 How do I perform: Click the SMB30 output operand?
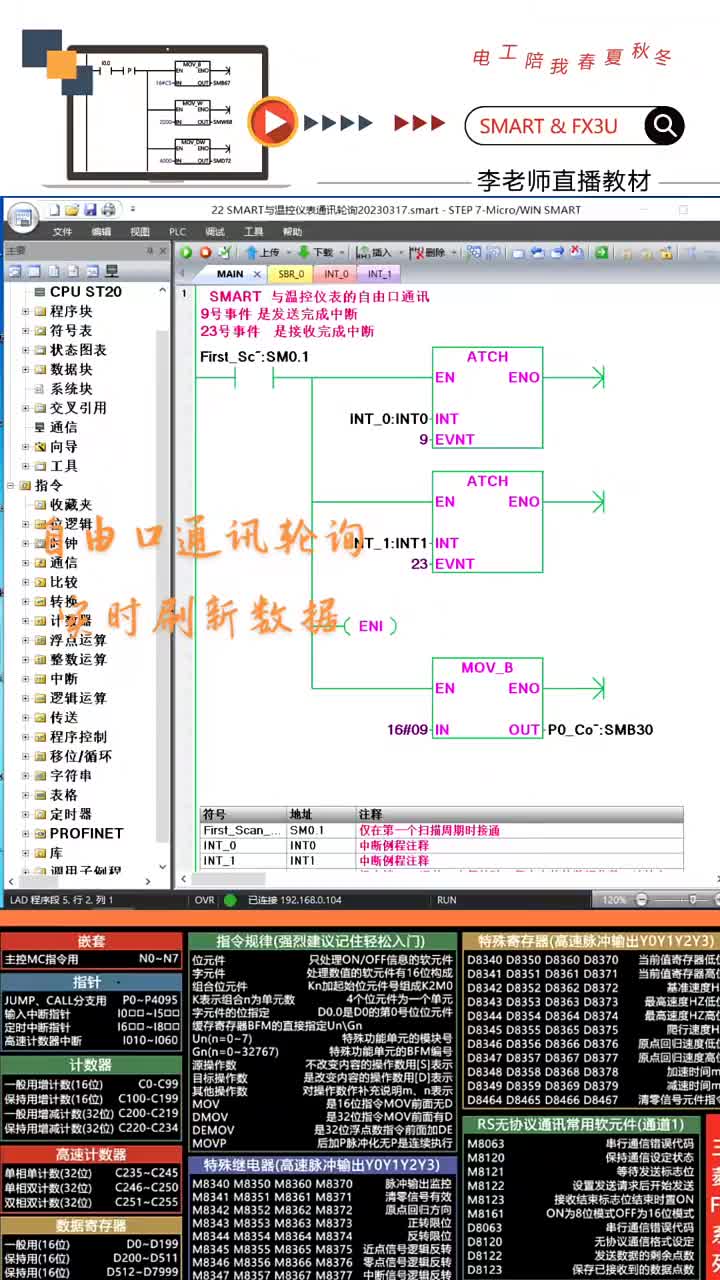click(600, 730)
